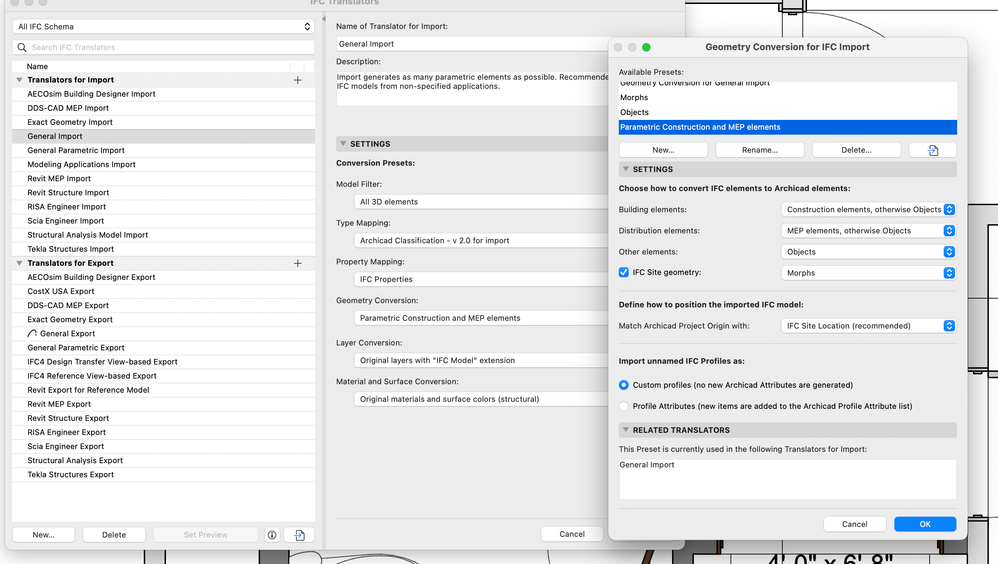
Task: Select Tekla Structures Export translator
Action: click(164, 475)
